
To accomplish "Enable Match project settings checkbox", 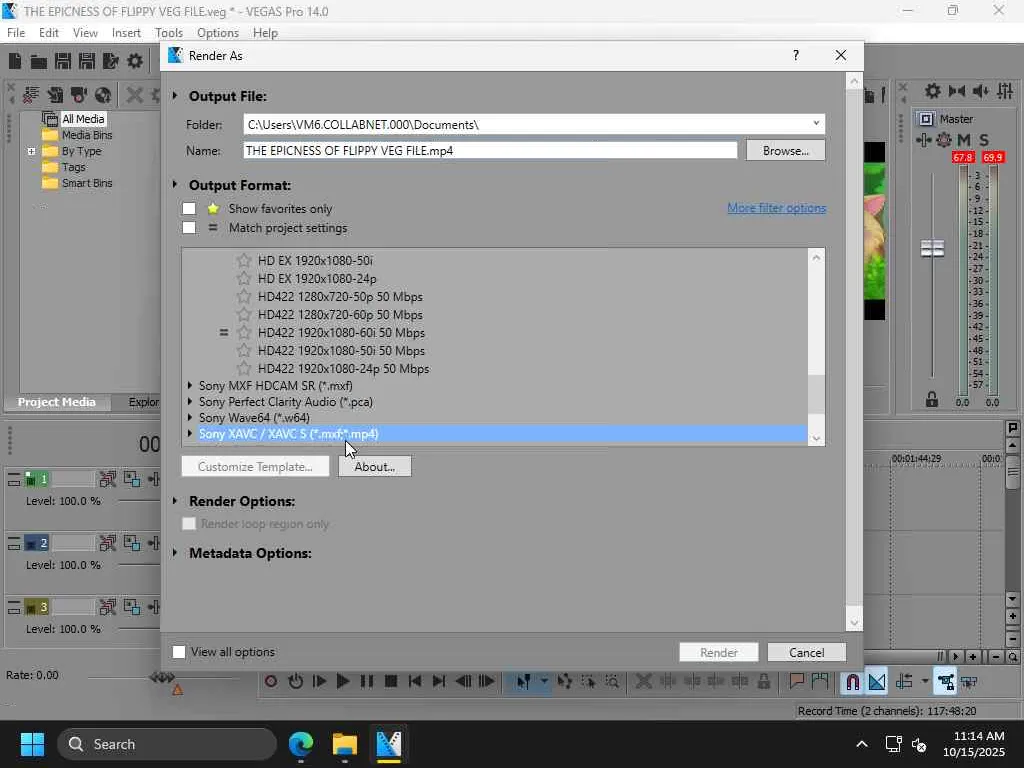I will tap(189, 228).
